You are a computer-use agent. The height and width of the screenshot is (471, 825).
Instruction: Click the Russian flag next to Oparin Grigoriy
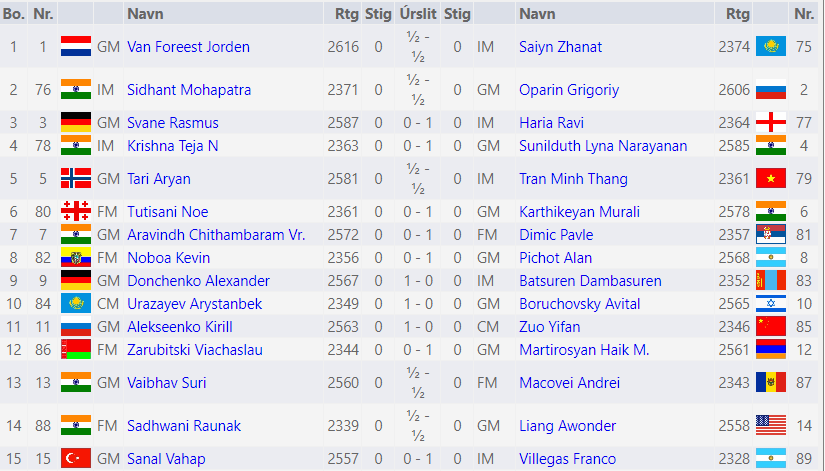pos(770,90)
